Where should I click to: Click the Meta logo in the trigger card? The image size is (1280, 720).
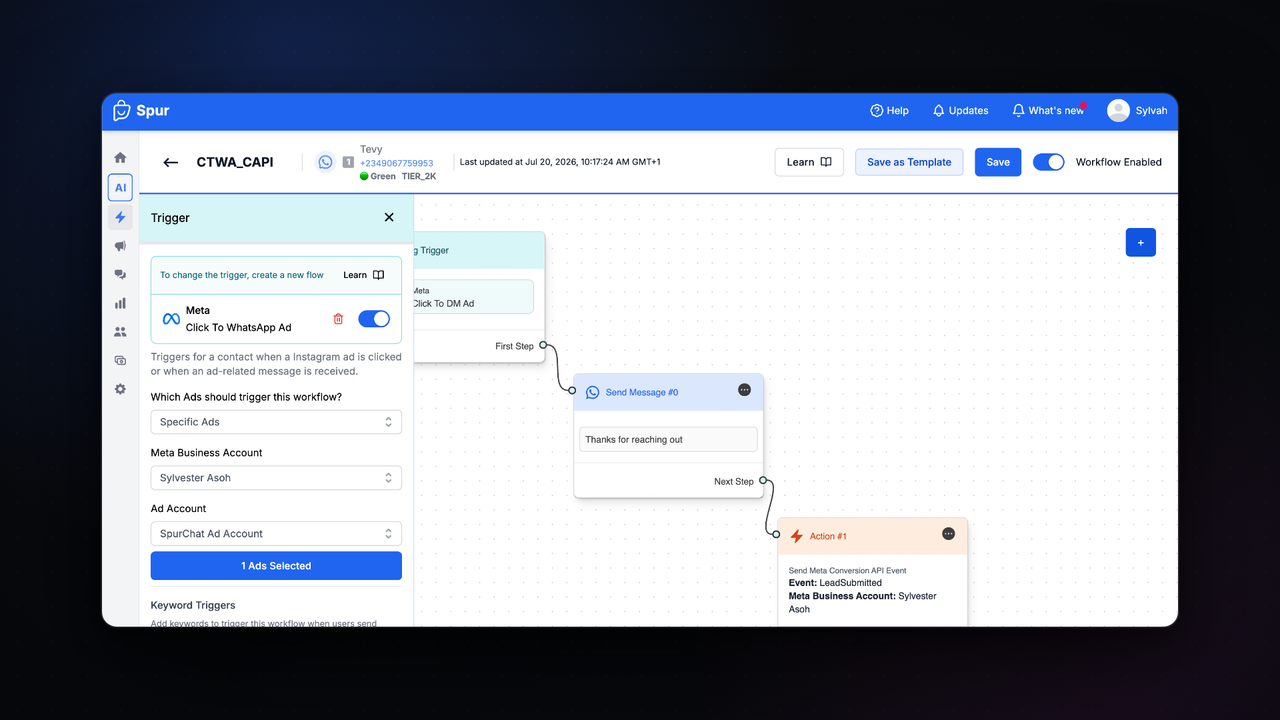point(171,319)
